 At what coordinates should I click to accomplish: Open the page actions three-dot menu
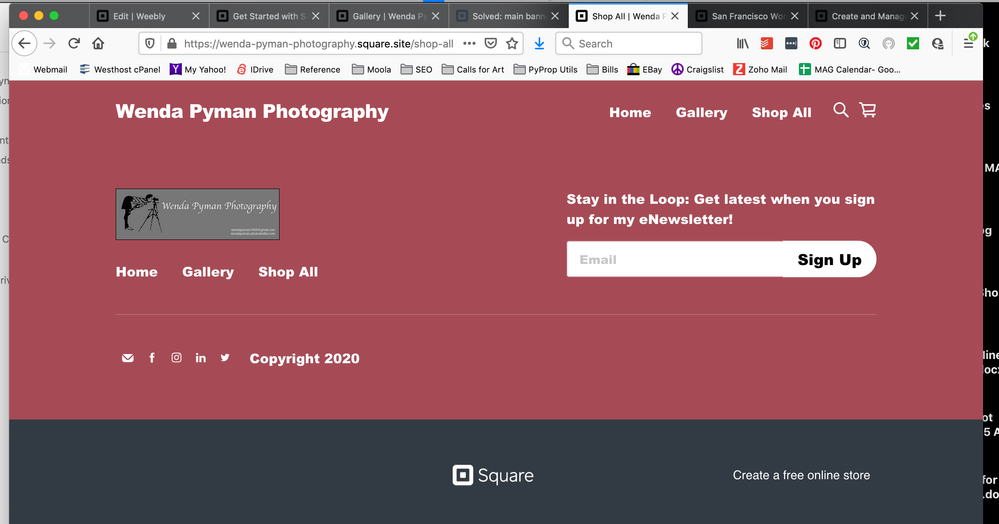pyautogui.click(x=469, y=44)
